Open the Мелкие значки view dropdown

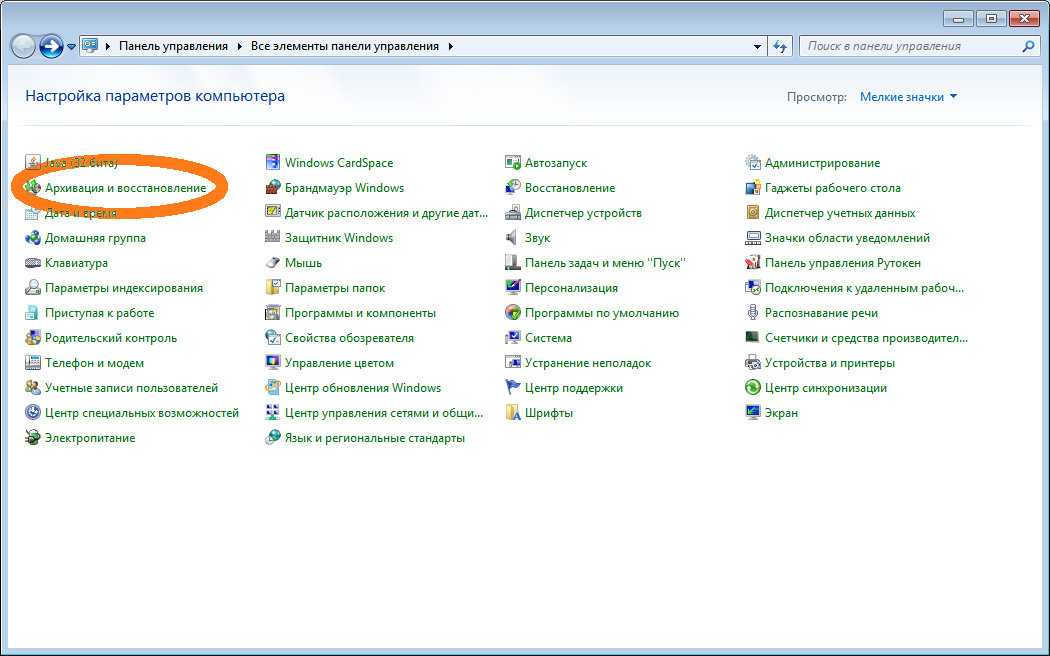point(908,97)
